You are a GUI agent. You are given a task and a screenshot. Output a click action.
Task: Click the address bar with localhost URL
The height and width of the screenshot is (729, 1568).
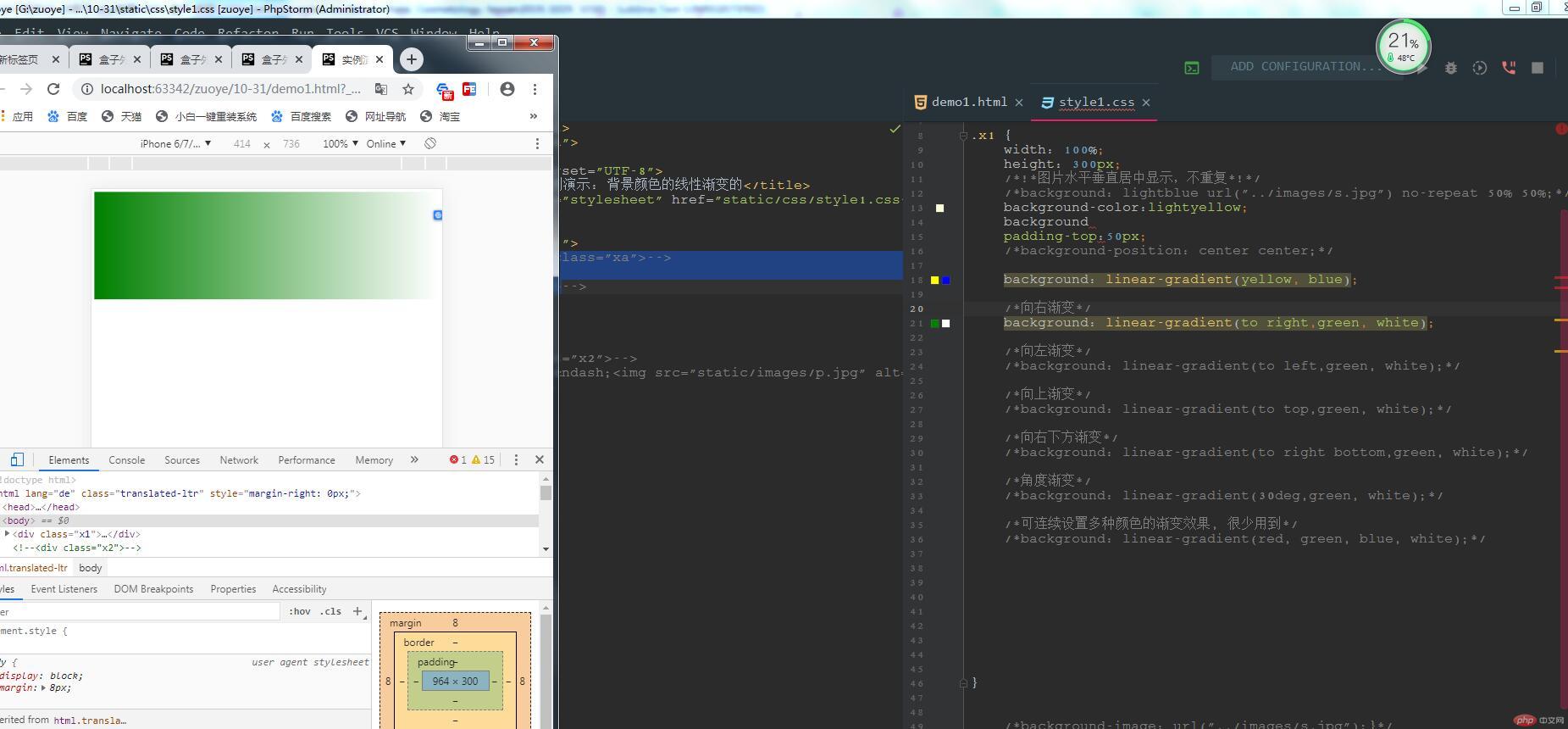(230, 89)
